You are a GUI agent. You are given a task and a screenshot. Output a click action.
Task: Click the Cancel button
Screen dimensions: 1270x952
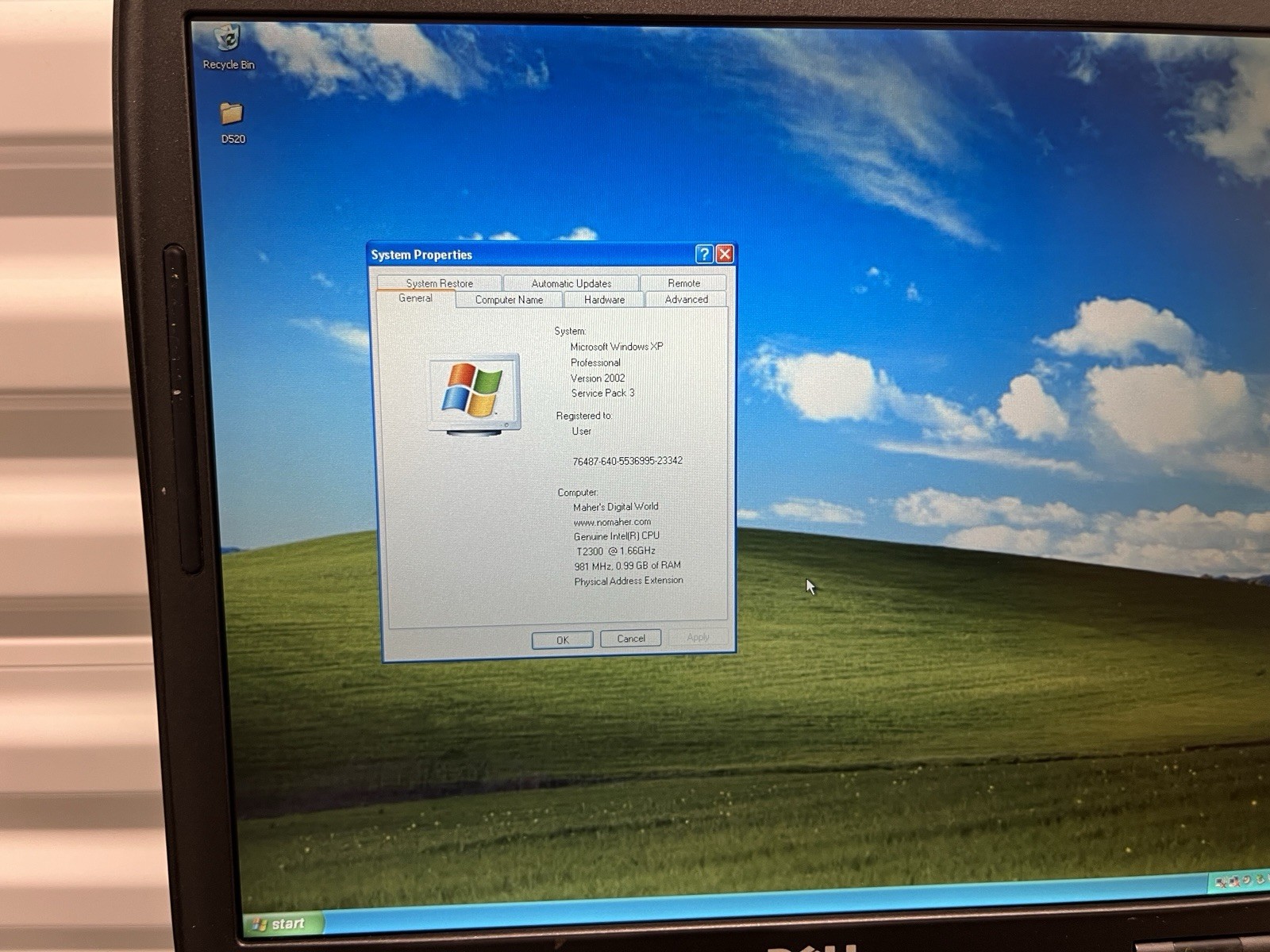(631, 639)
